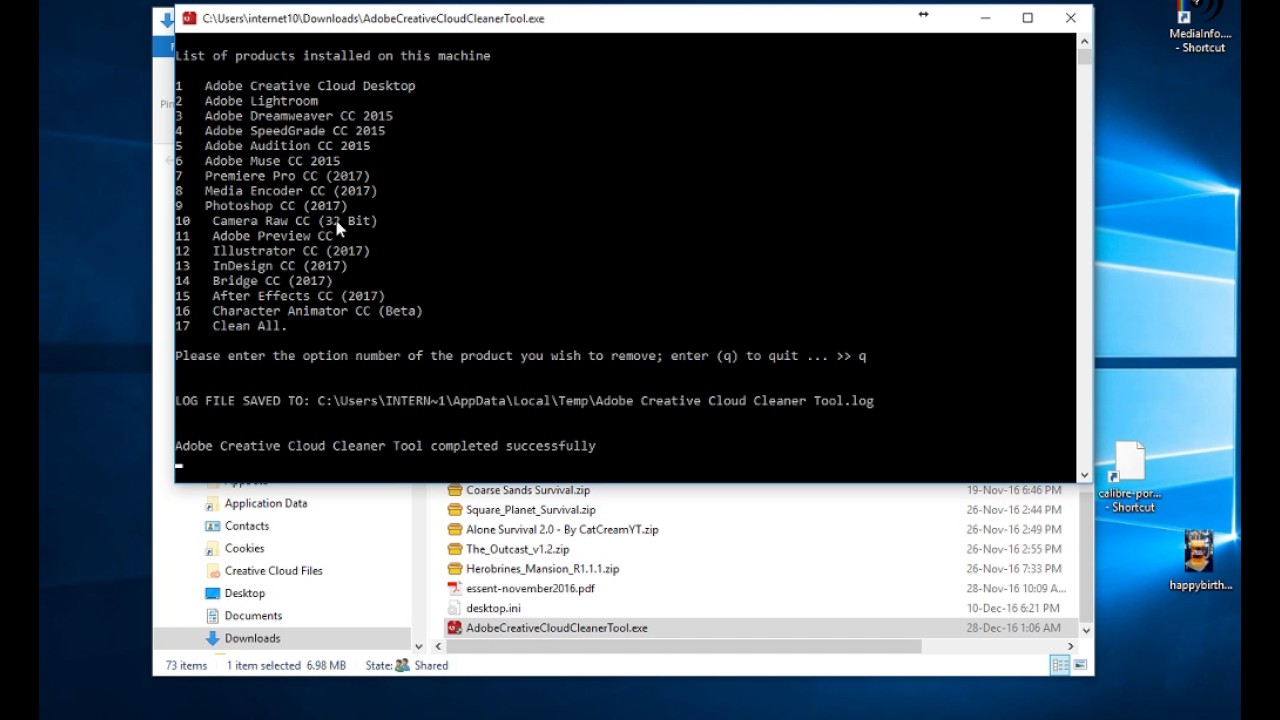The image size is (1280, 720).
Task: Click the blue Downloads arrow icon
Action: click(212, 638)
